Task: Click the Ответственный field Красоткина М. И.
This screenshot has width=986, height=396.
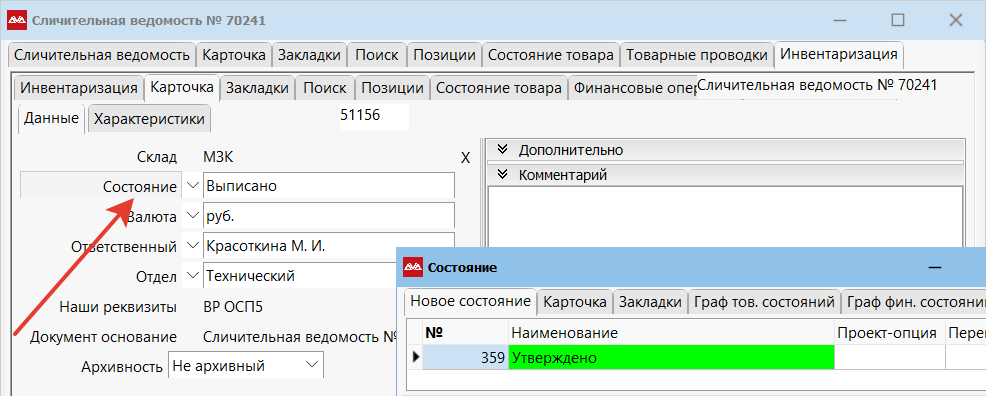Action: click(328, 246)
